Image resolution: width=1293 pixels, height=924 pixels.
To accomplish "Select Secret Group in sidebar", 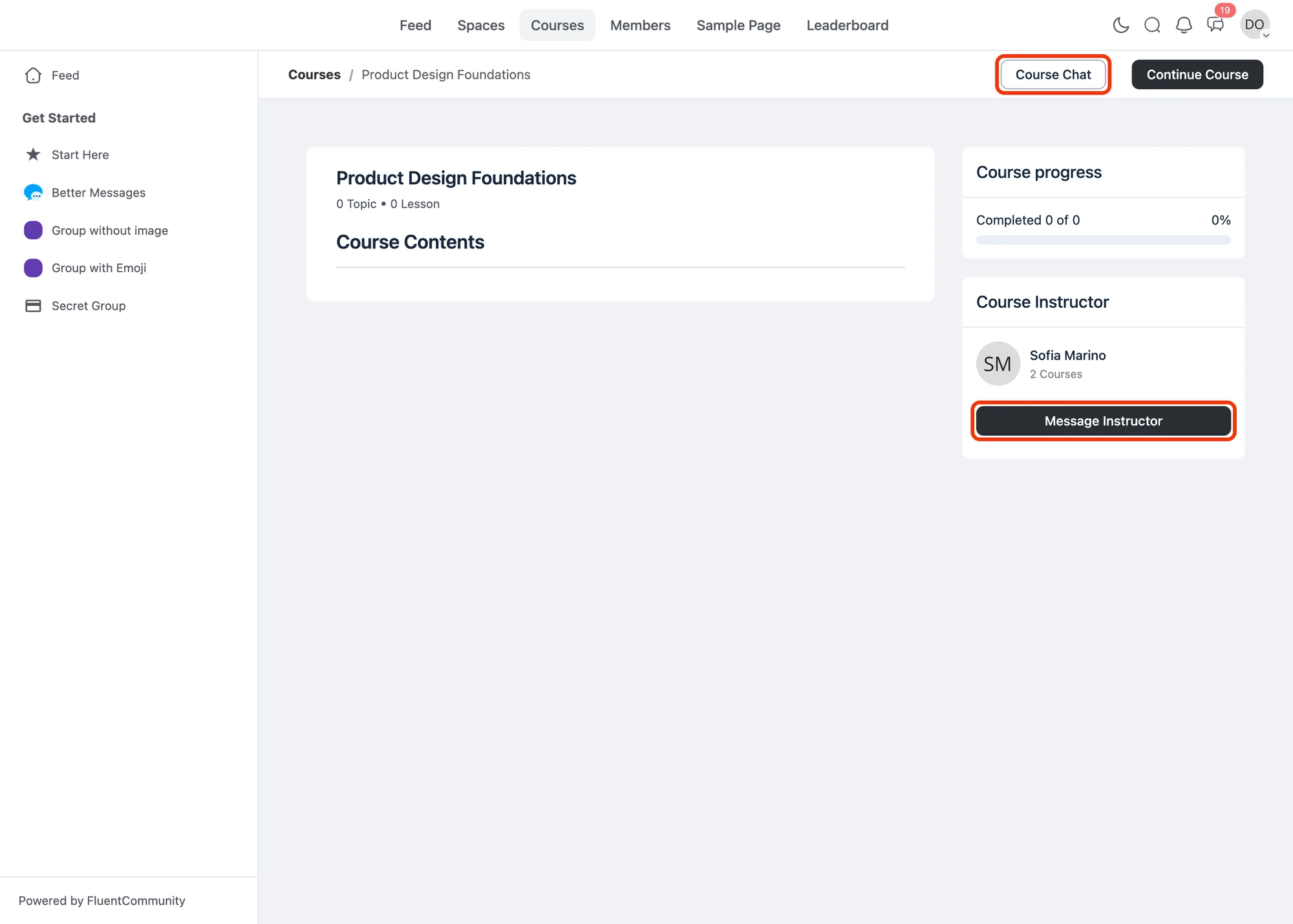I will click(x=89, y=306).
